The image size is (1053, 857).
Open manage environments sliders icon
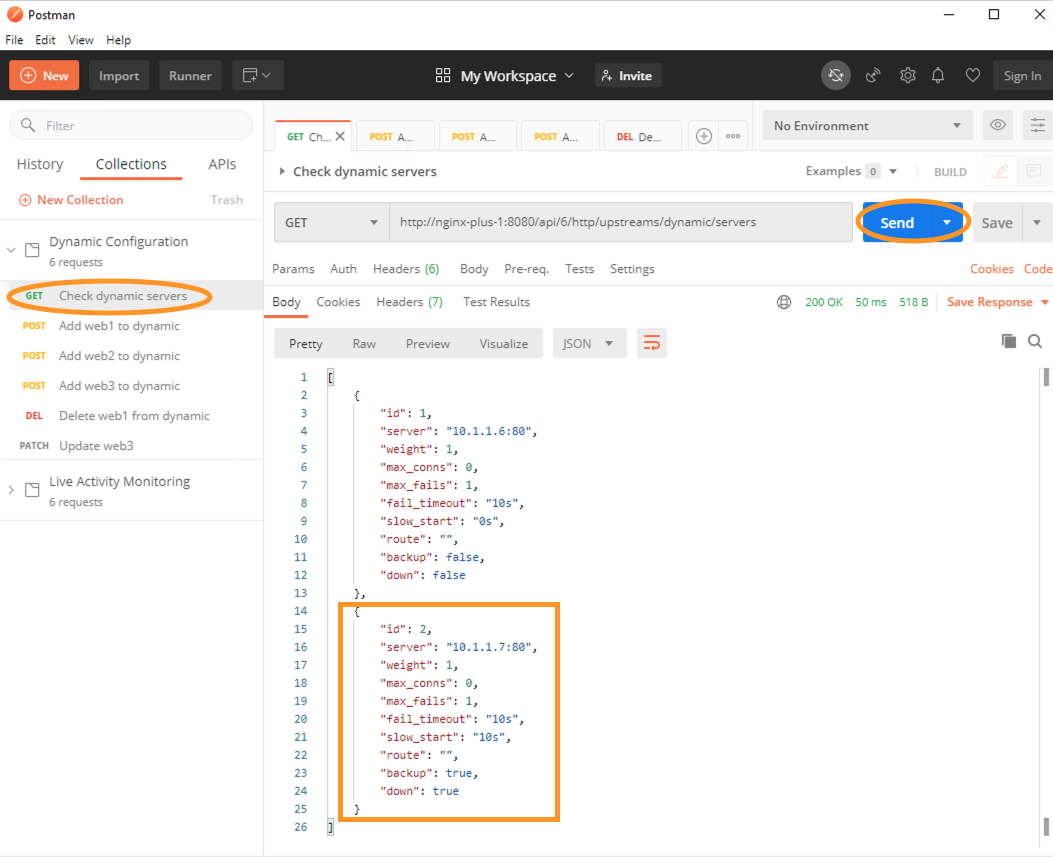[1038, 125]
